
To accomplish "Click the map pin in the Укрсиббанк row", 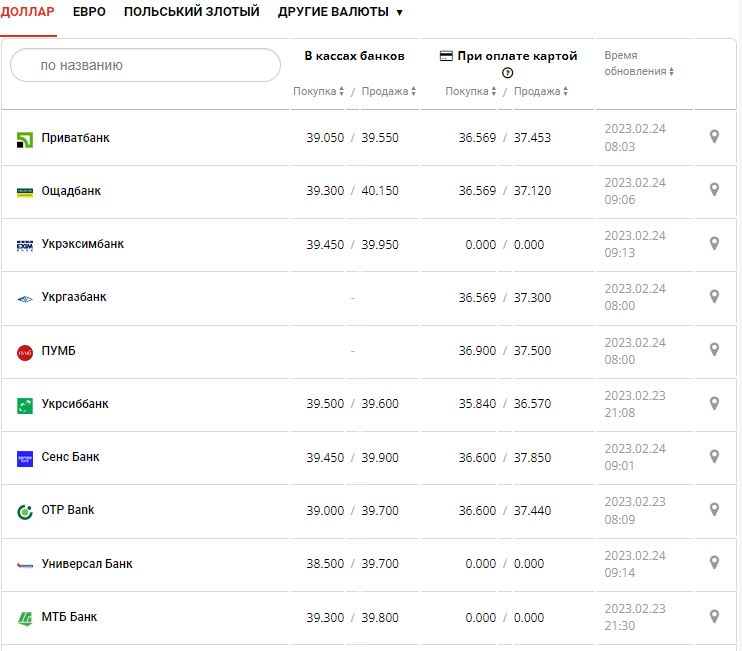I will click(714, 403).
